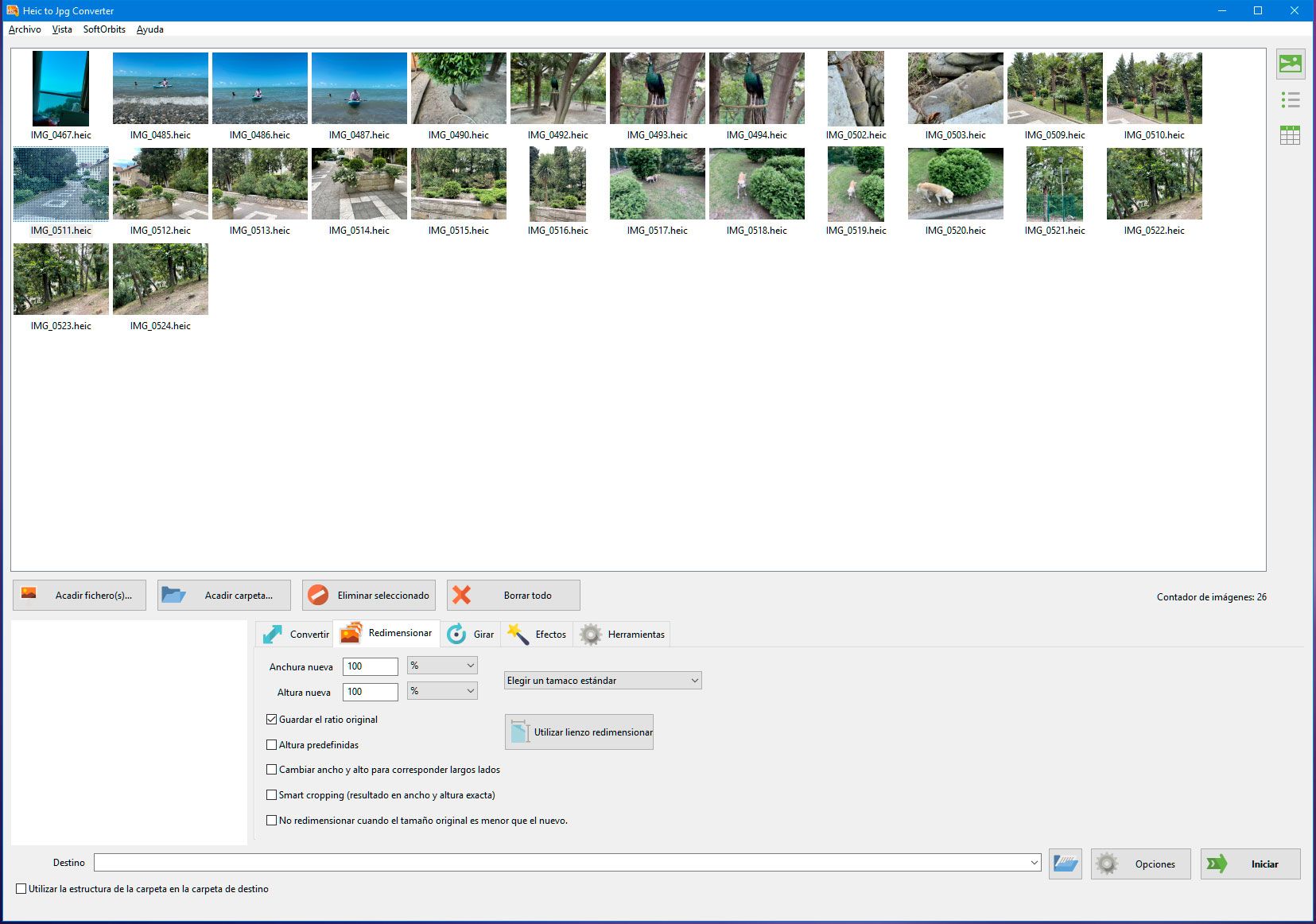1316x924 pixels.
Task: Open the Vista menu
Action: click(62, 29)
